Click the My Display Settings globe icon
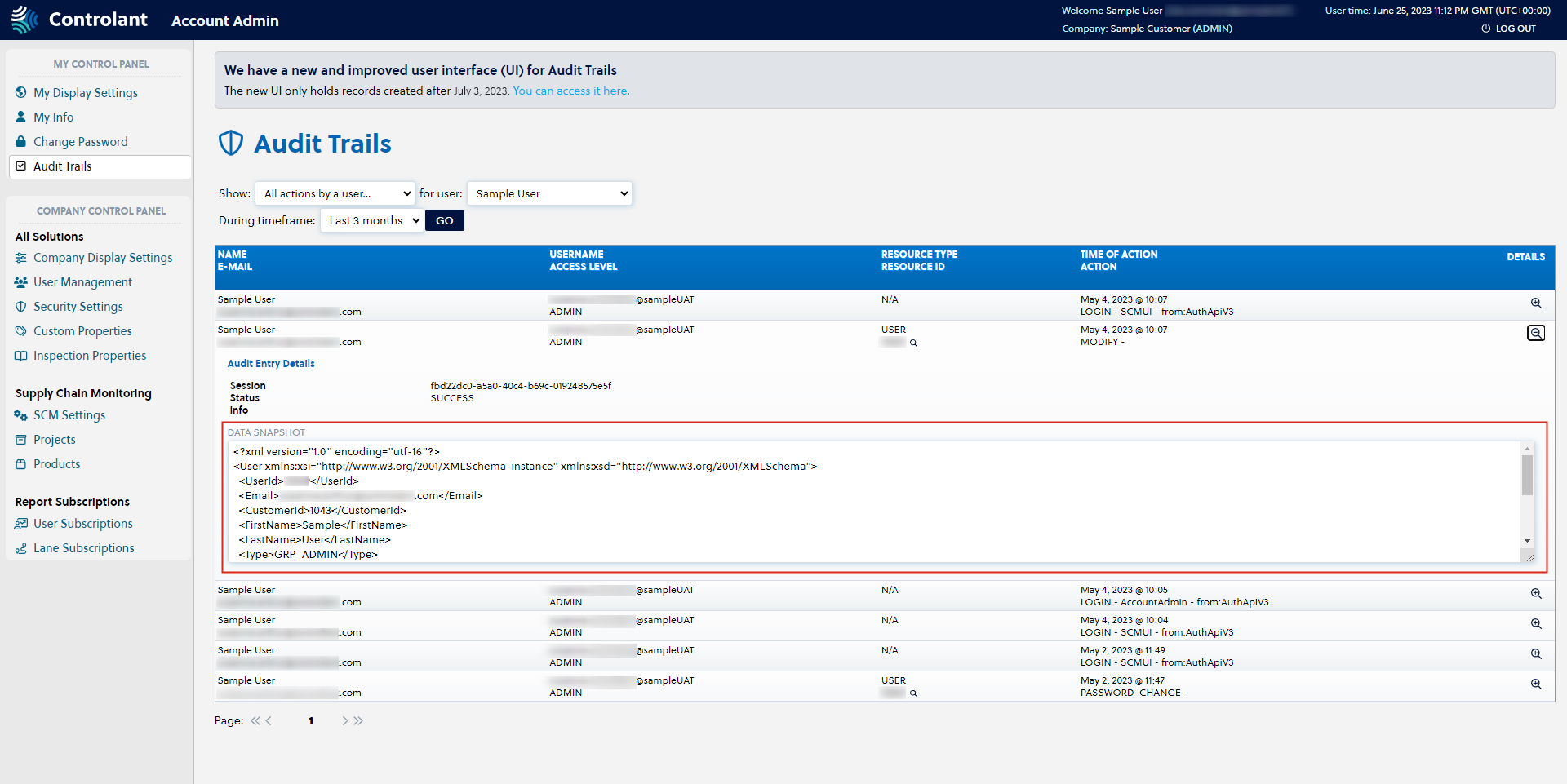Viewport: 1567px width, 784px height. 21,92
